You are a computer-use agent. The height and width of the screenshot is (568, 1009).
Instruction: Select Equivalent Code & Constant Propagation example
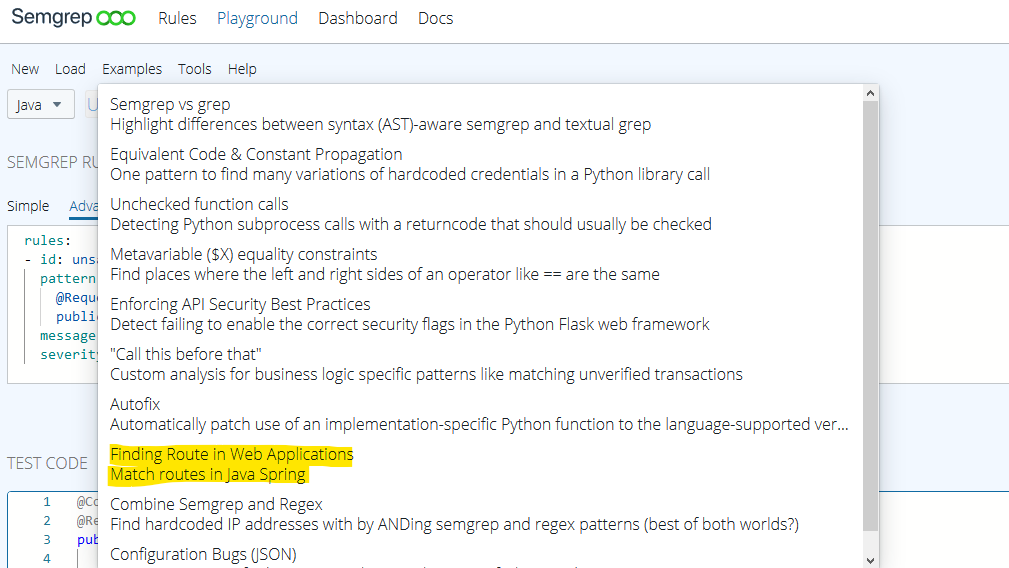[256, 154]
